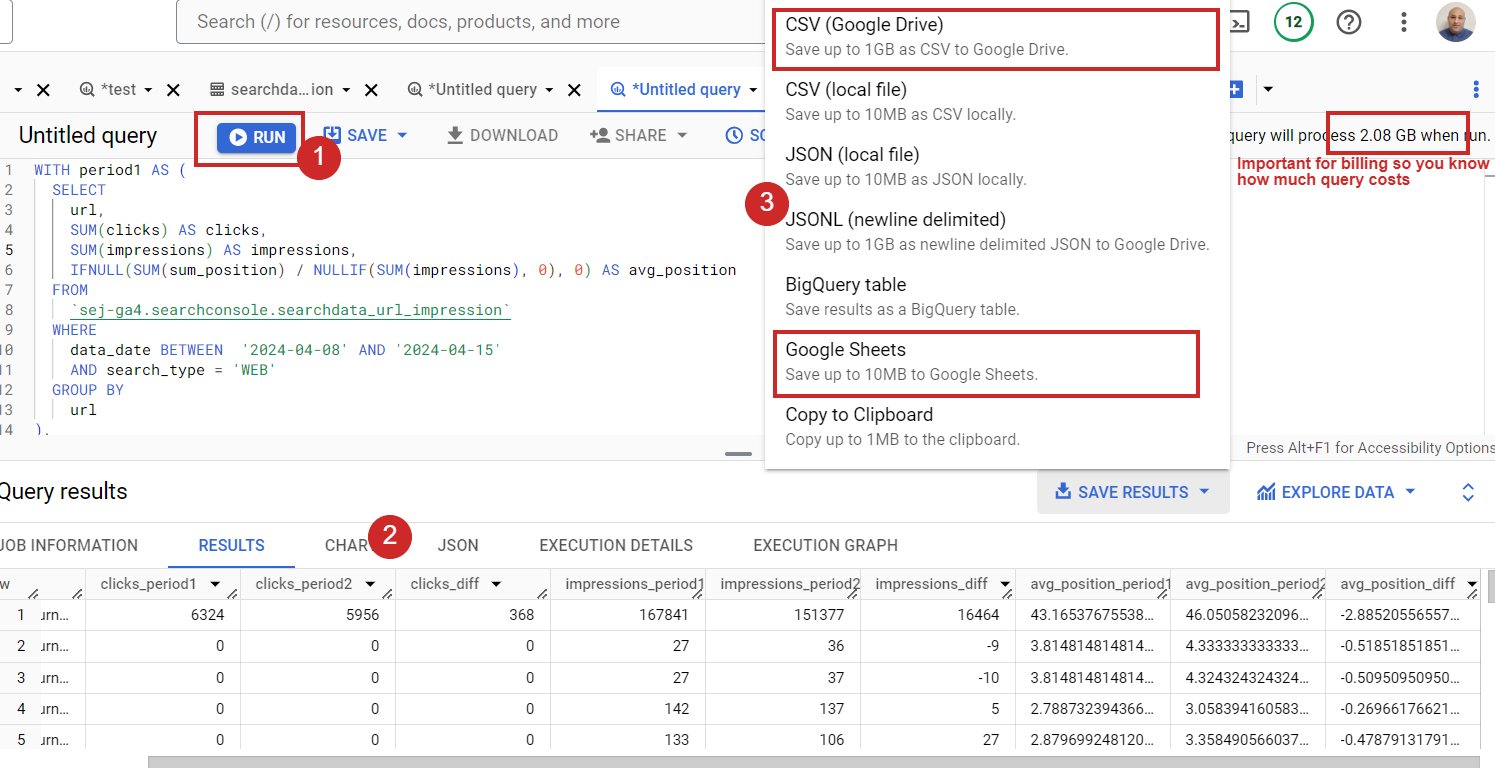Screen dimensions: 1495x769
Task: Click your profile avatar
Action: tap(1456, 21)
